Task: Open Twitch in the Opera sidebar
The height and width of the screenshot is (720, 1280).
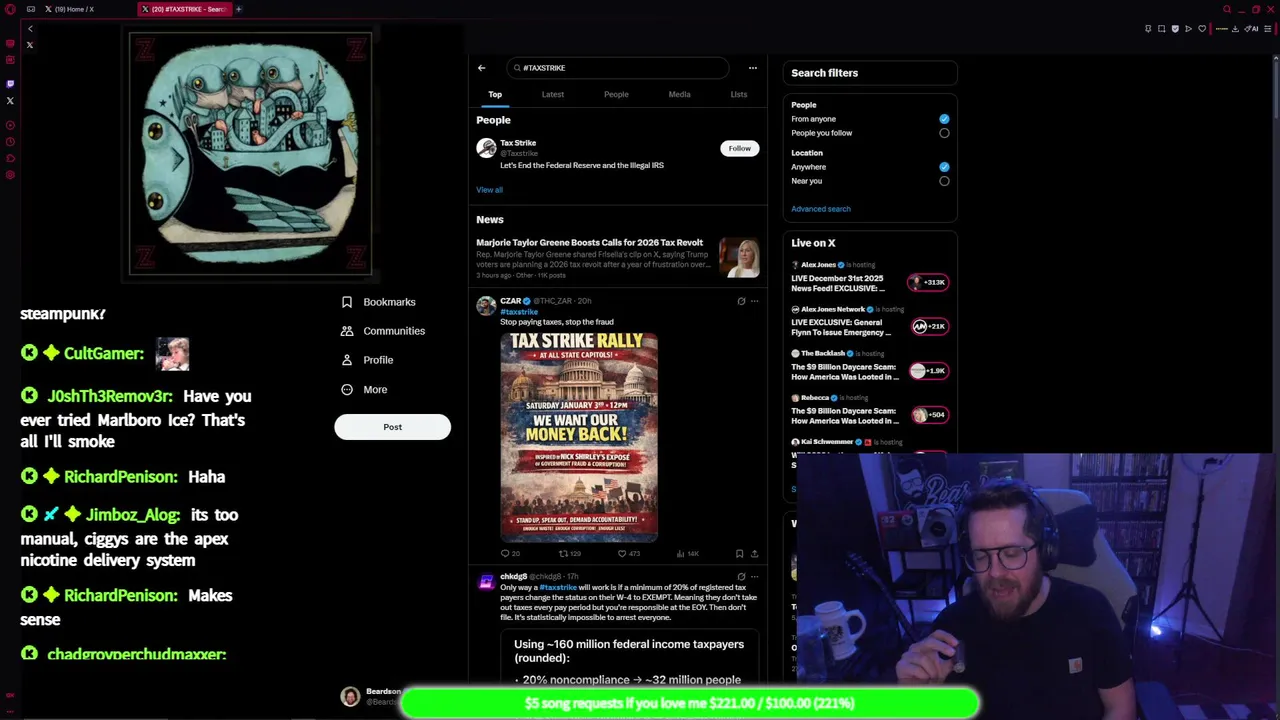Action: (10, 84)
